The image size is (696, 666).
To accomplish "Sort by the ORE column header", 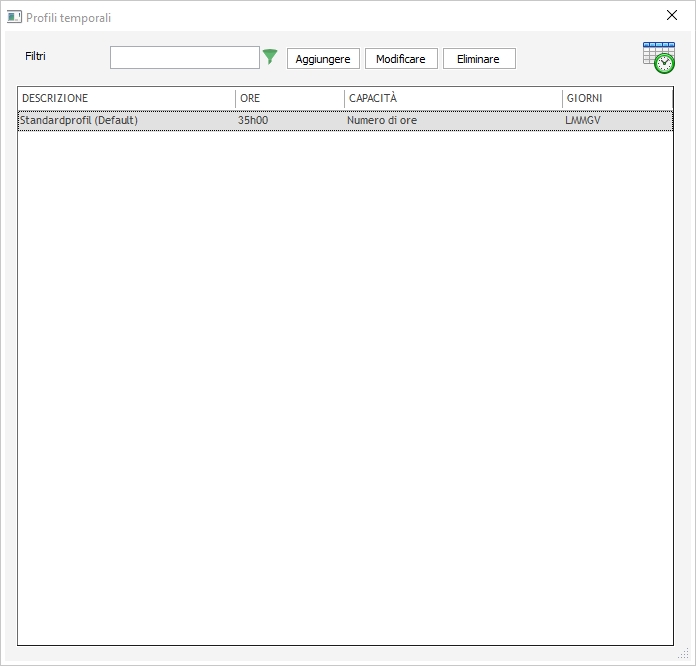I will (290, 98).
